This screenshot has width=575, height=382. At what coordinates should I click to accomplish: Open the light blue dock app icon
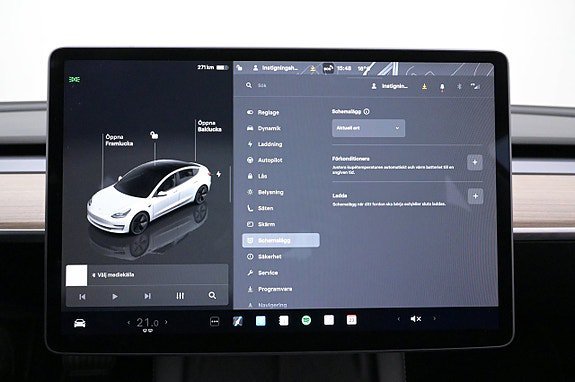261,321
